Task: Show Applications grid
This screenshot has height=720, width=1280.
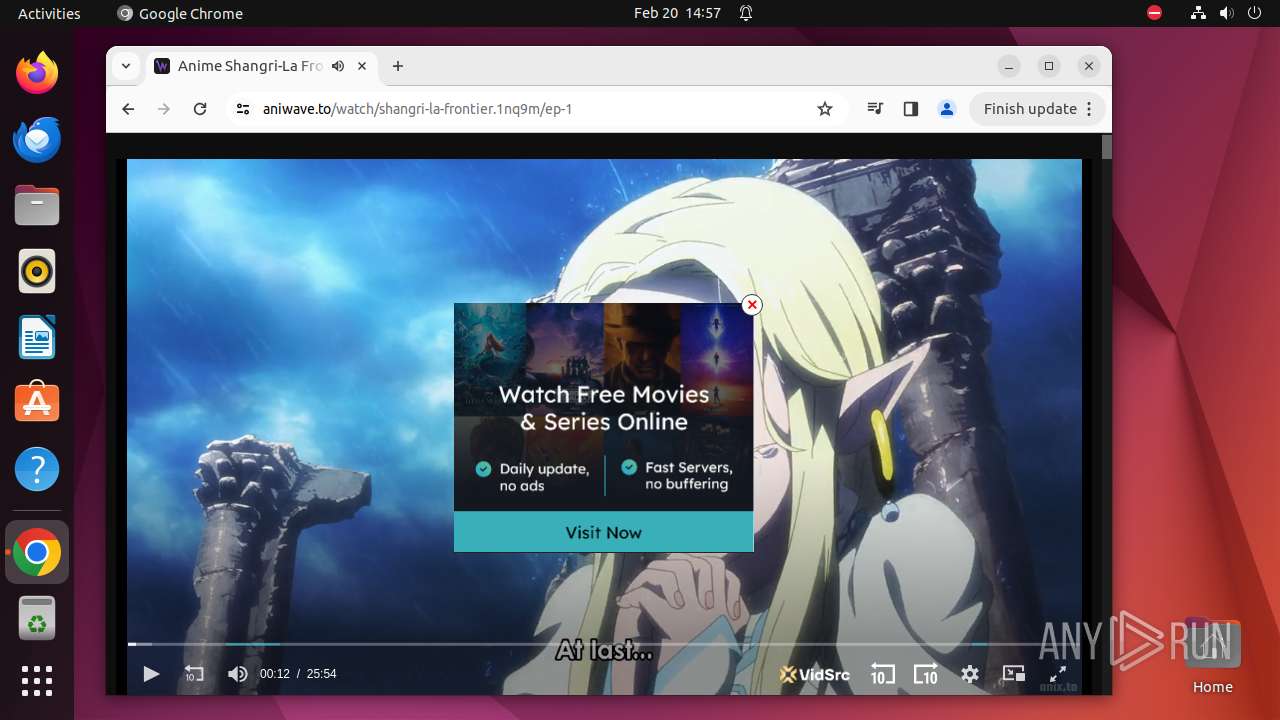Action: point(37,681)
